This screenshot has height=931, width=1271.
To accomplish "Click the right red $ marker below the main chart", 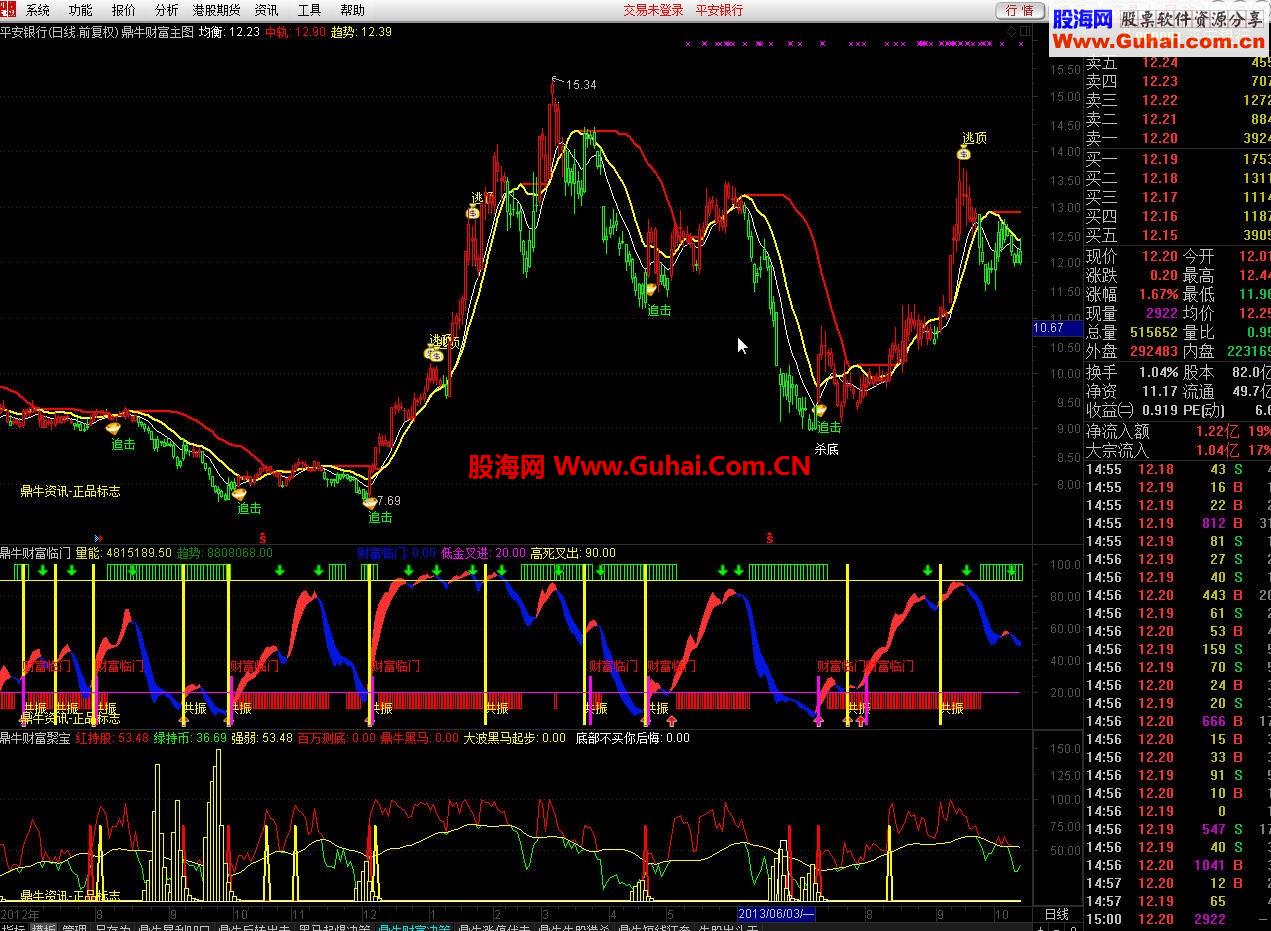I will coord(769,538).
